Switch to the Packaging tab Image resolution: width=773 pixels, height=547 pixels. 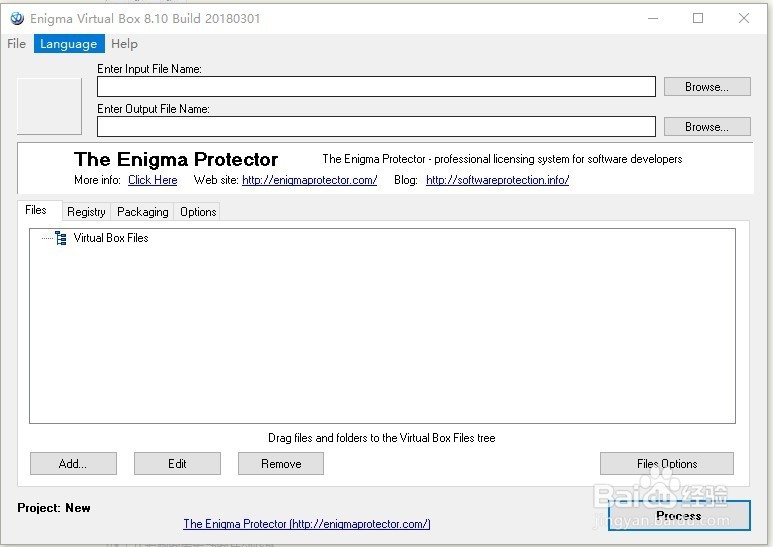click(142, 212)
